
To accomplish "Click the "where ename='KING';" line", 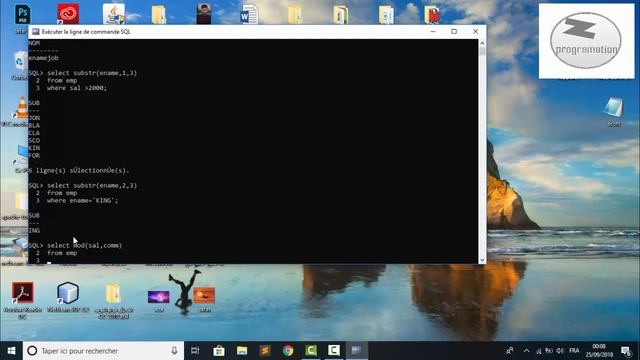I will 82,200.
